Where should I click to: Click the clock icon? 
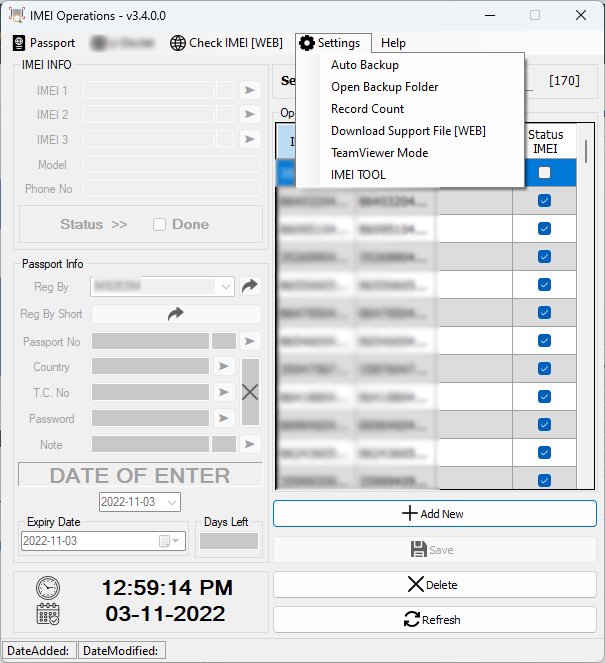(x=48, y=588)
